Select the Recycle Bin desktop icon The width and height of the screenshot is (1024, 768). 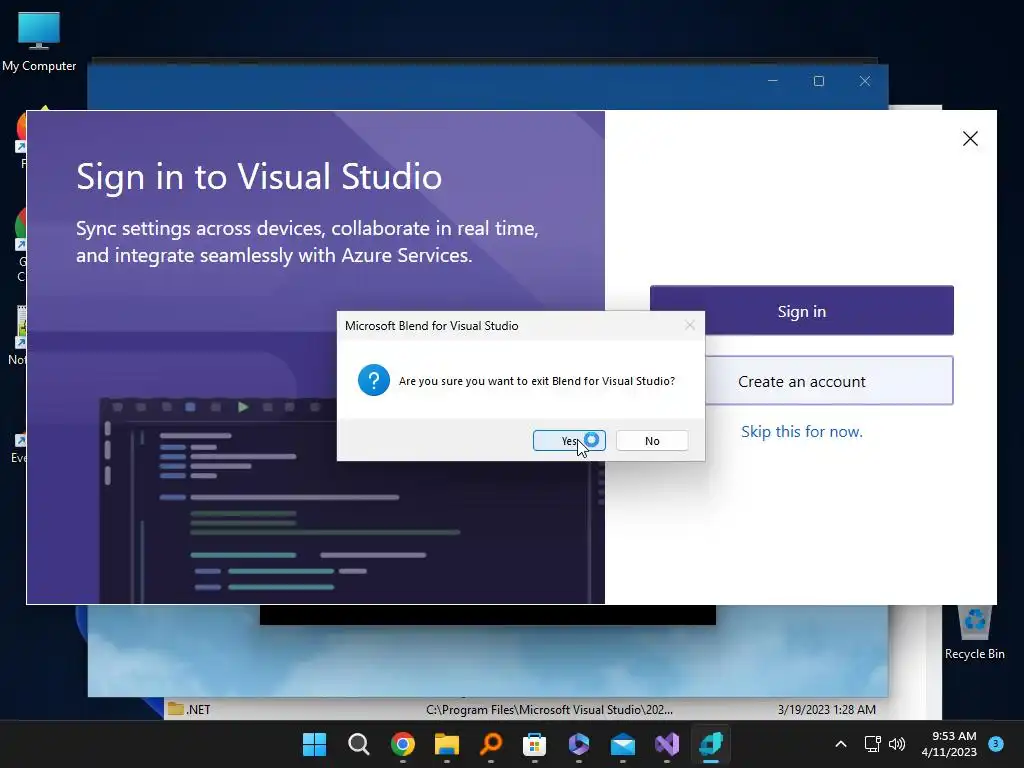pyautogui.click(x=974, y=633)
